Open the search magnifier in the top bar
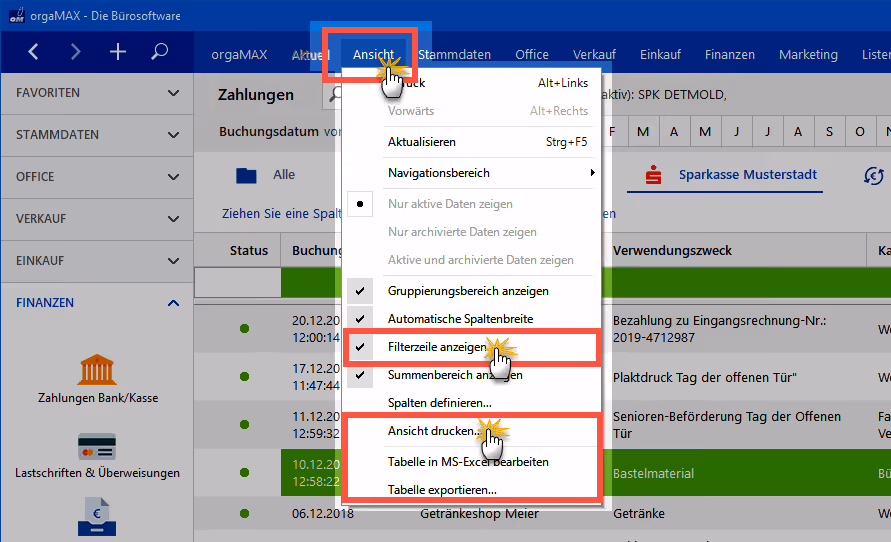Viewport: 891px width, 542px height. (160, 52)
